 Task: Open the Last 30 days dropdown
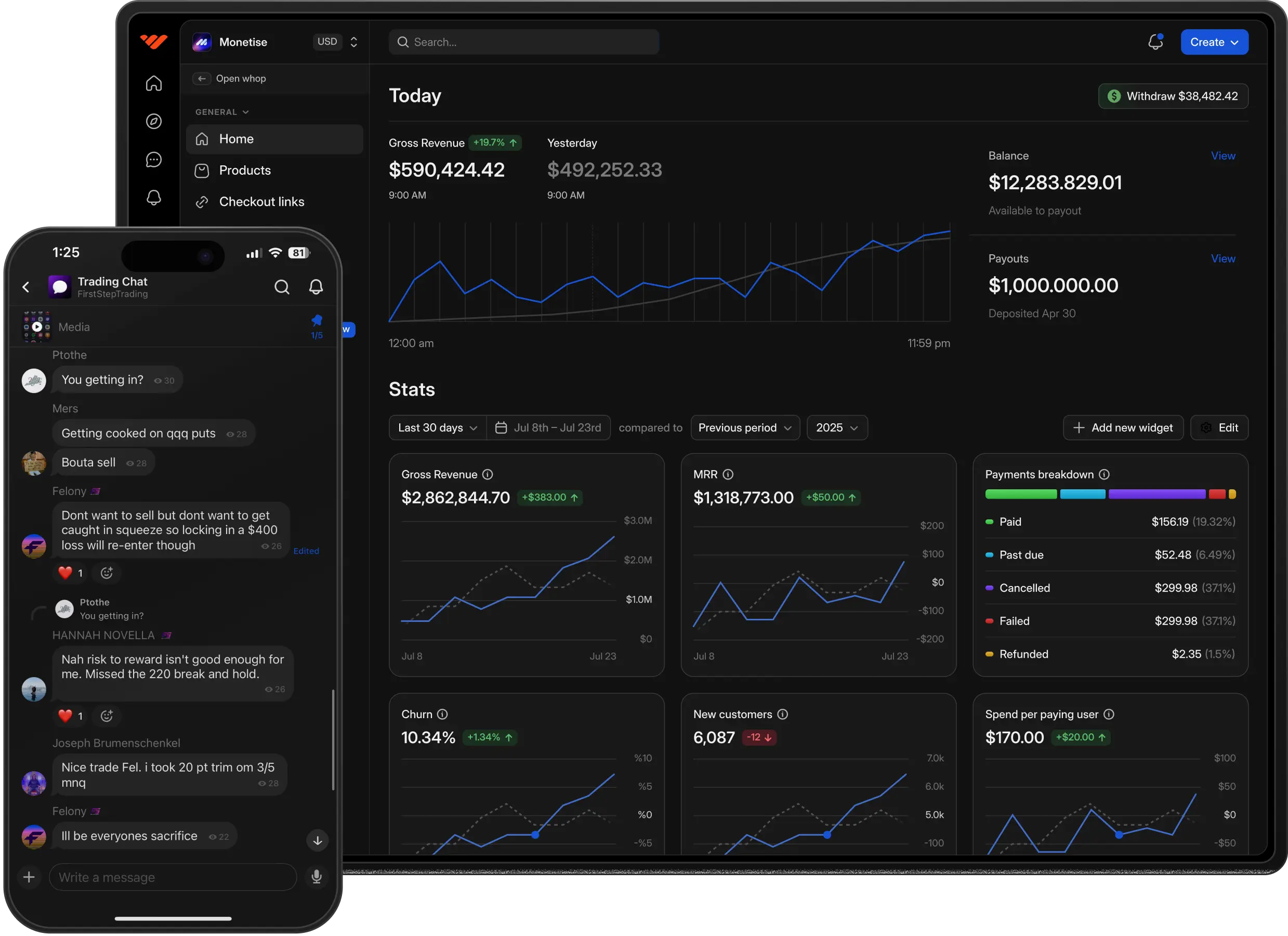pos(437,427)
